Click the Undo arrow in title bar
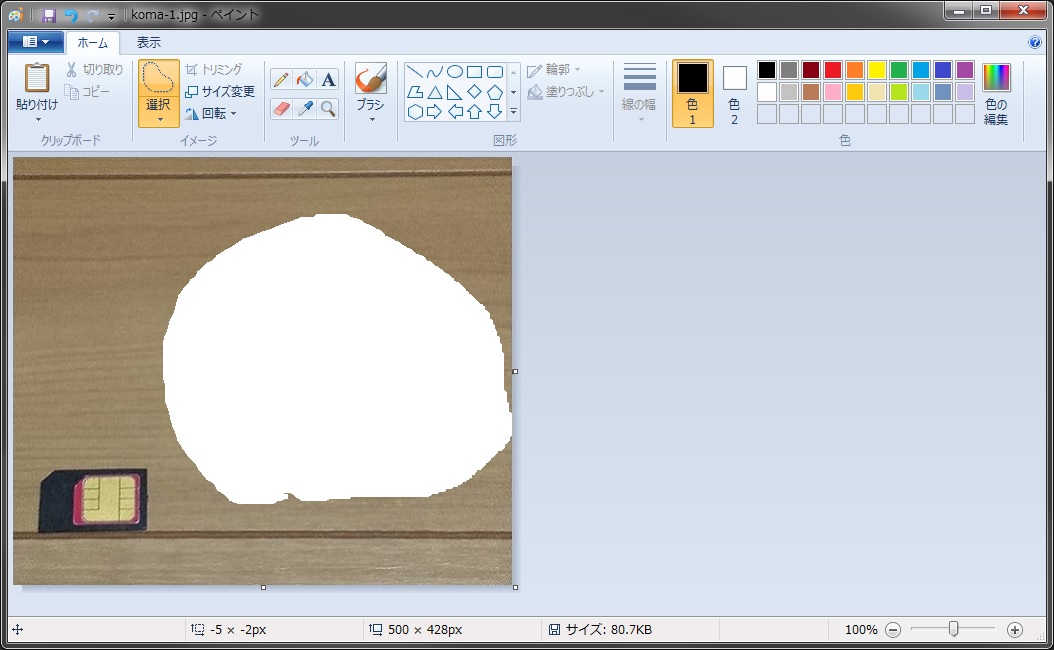This screenshot has height=650, width=1054. tap(71, 15)
